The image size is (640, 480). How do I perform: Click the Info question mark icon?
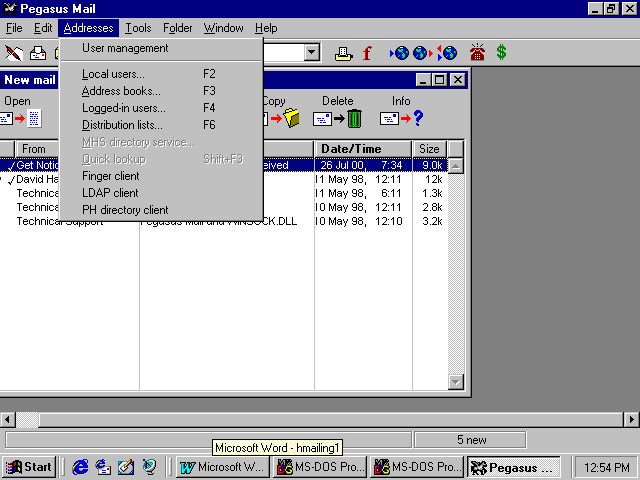402,119
